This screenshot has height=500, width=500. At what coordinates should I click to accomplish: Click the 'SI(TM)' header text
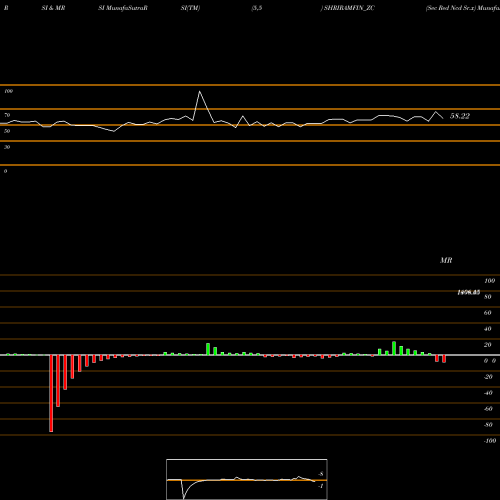[x=190, y=8]
